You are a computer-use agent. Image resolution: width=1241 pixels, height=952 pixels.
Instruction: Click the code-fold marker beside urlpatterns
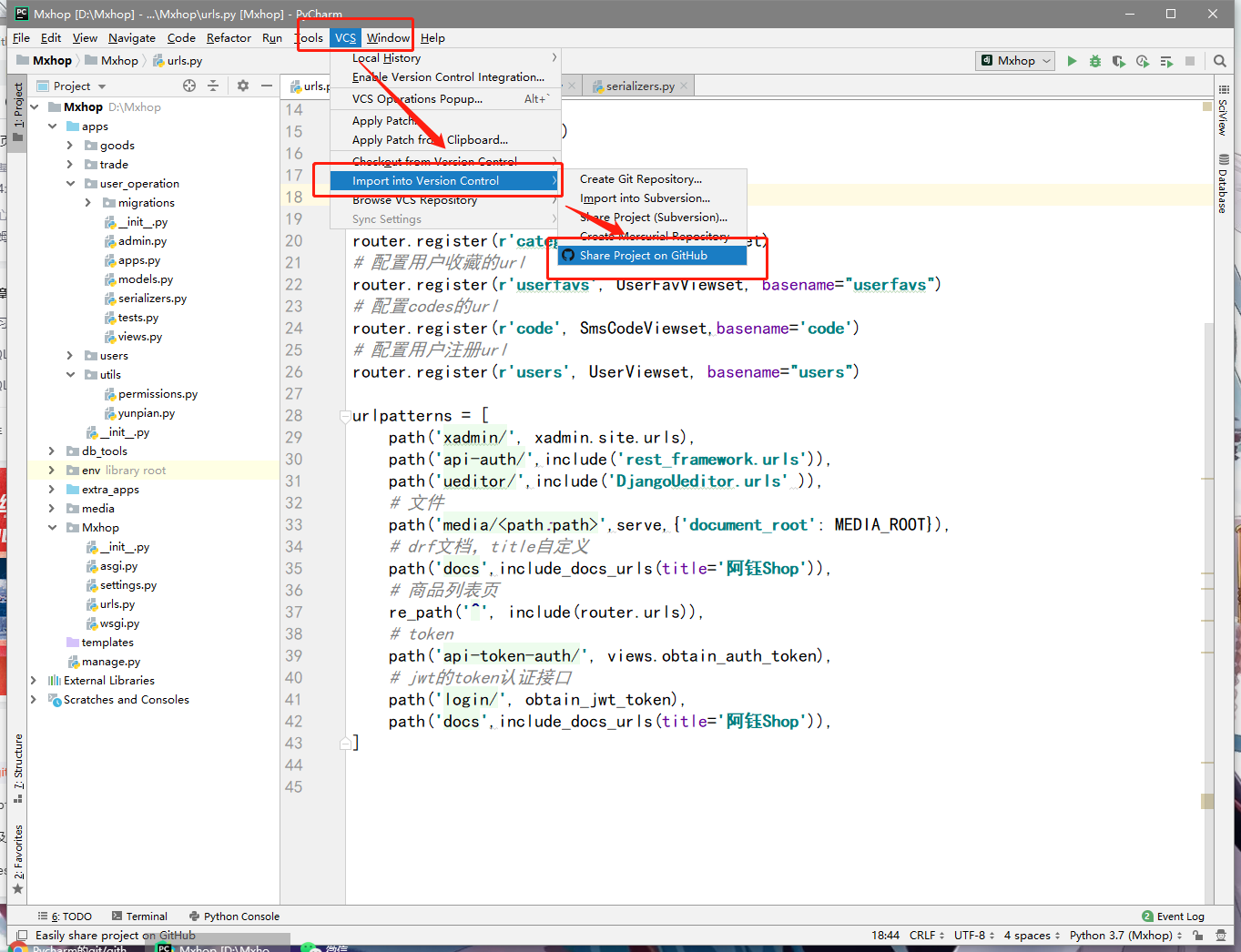345,417
